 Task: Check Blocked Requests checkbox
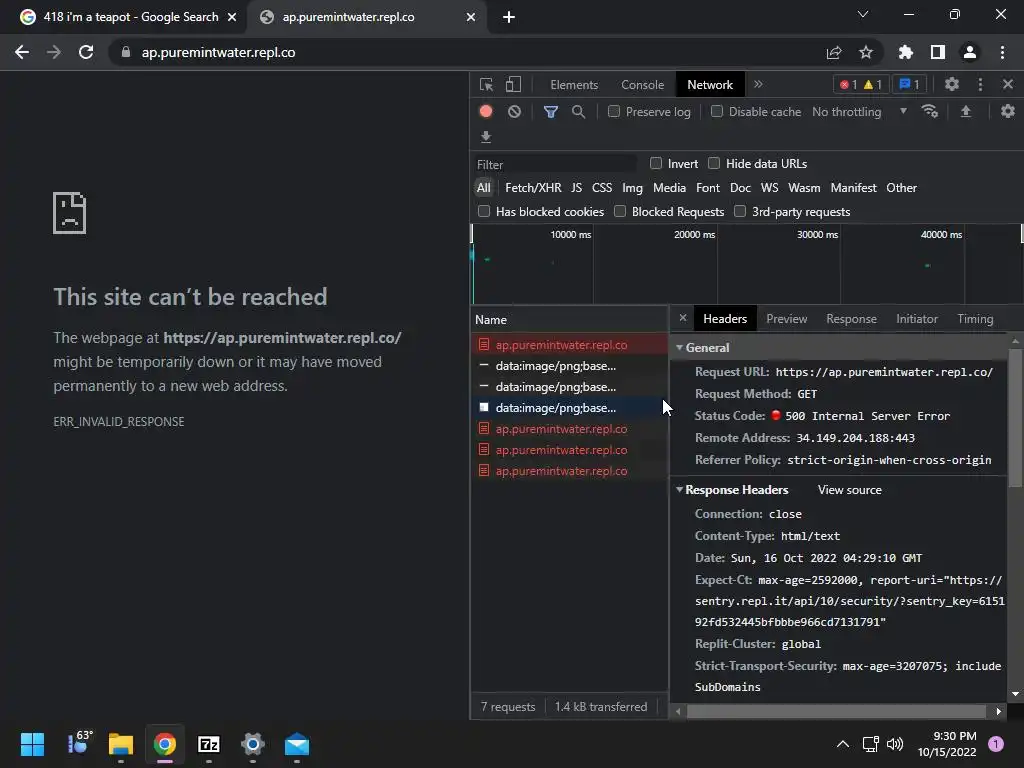(x=620, y=211)
